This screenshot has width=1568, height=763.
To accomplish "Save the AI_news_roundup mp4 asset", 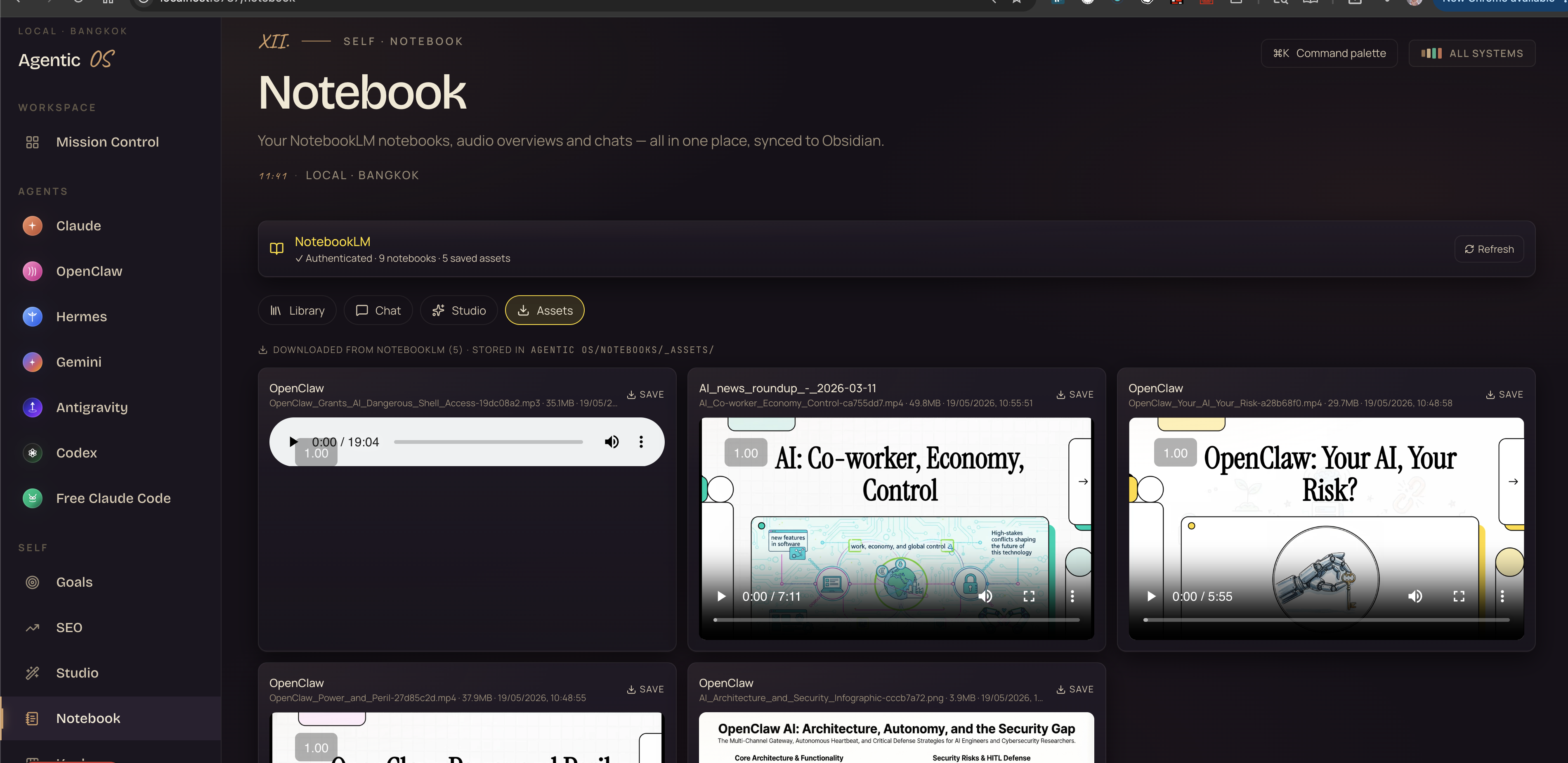I will (1075, 395).
